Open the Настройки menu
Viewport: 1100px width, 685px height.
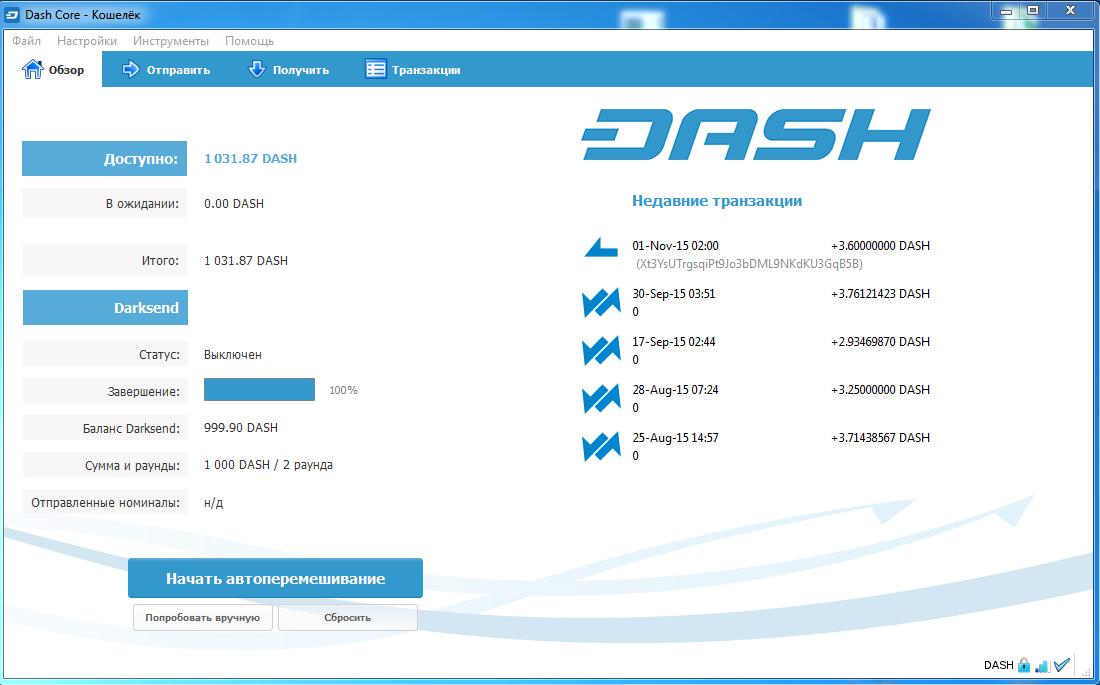[x=87, y=41]
